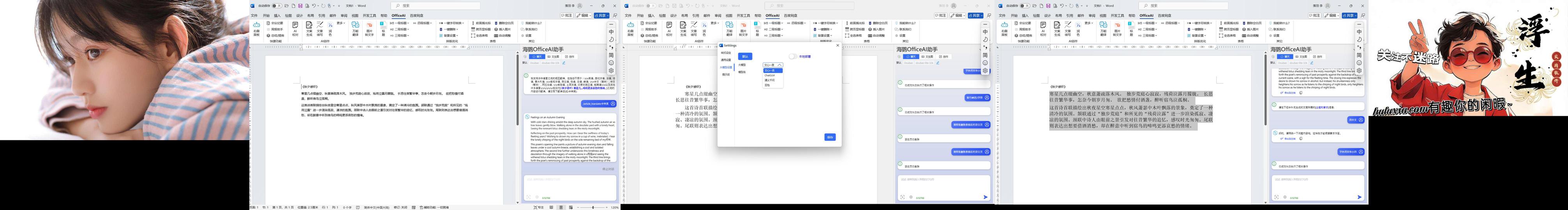Viewport: 1568px width, 210px height.
Task: Click gear icon on floating input toolbar beside Settings dialog
Action: pyautogui.click(x=986, y=71)
